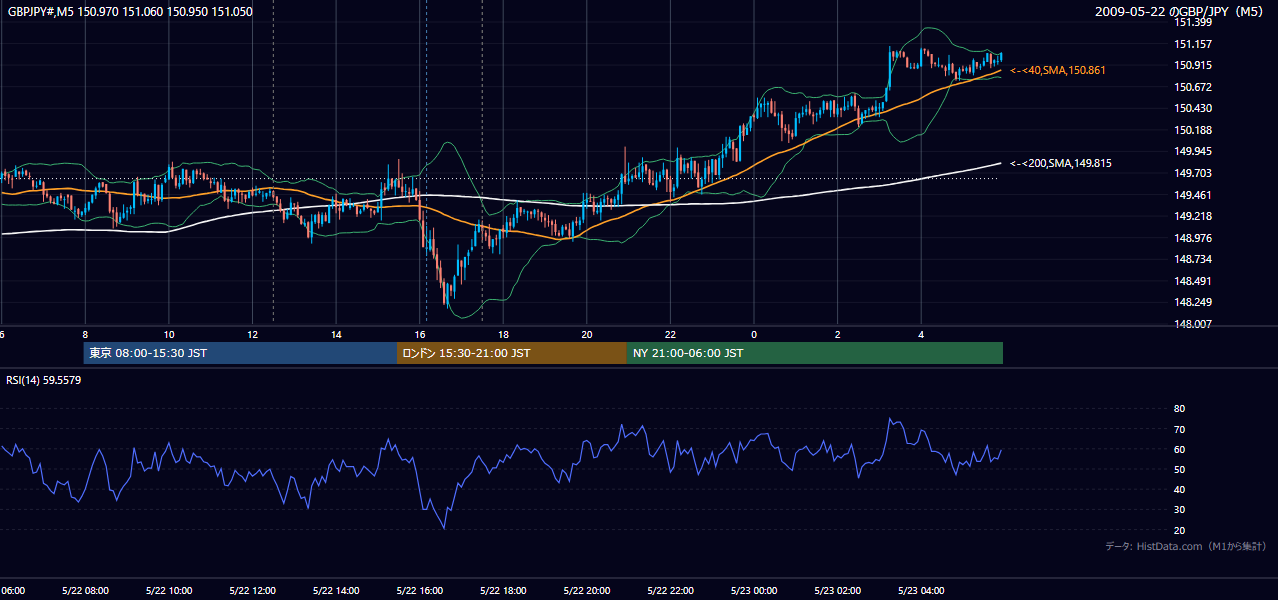Click the 5/22 10:00 bottom time label
1278x600 pixels.
169,590
